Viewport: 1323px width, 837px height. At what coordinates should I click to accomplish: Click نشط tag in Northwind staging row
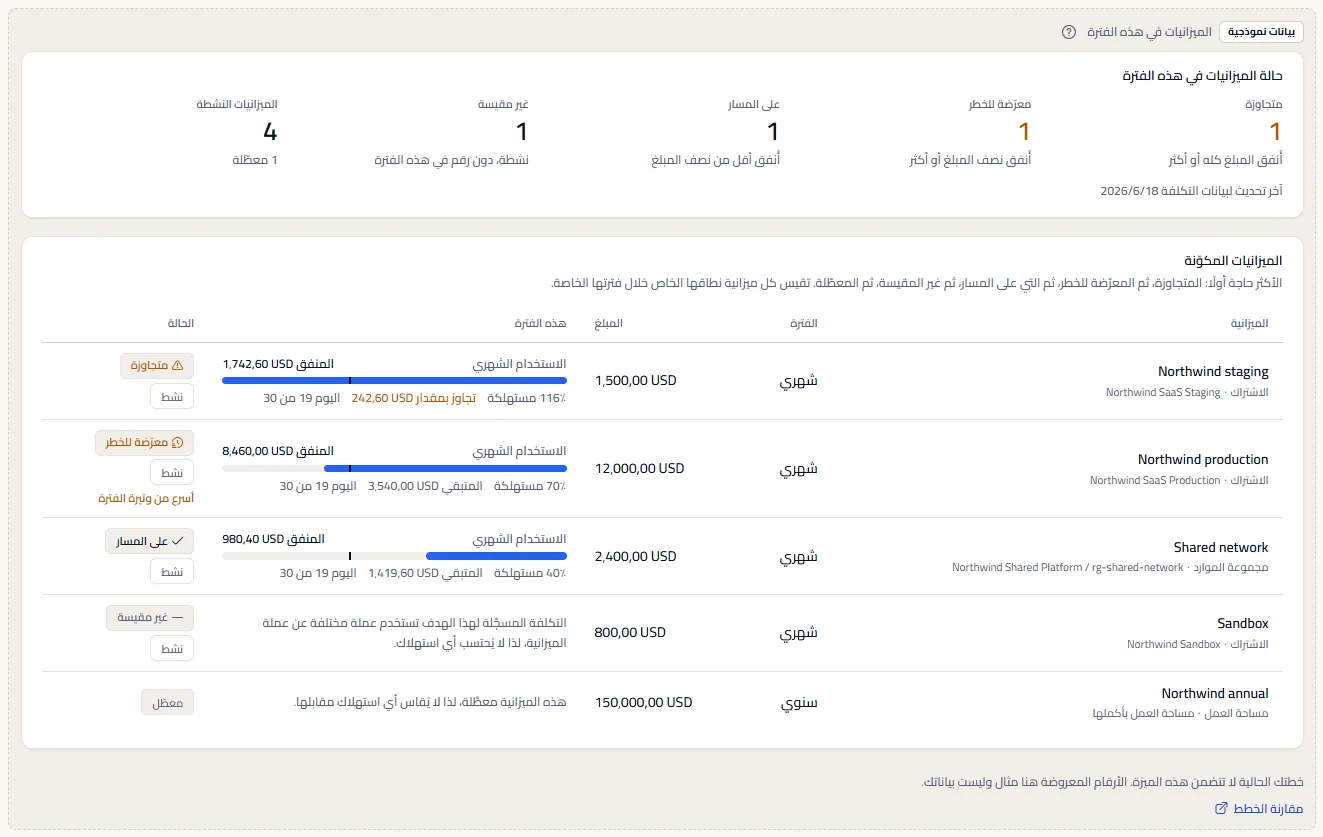point(172,396)
